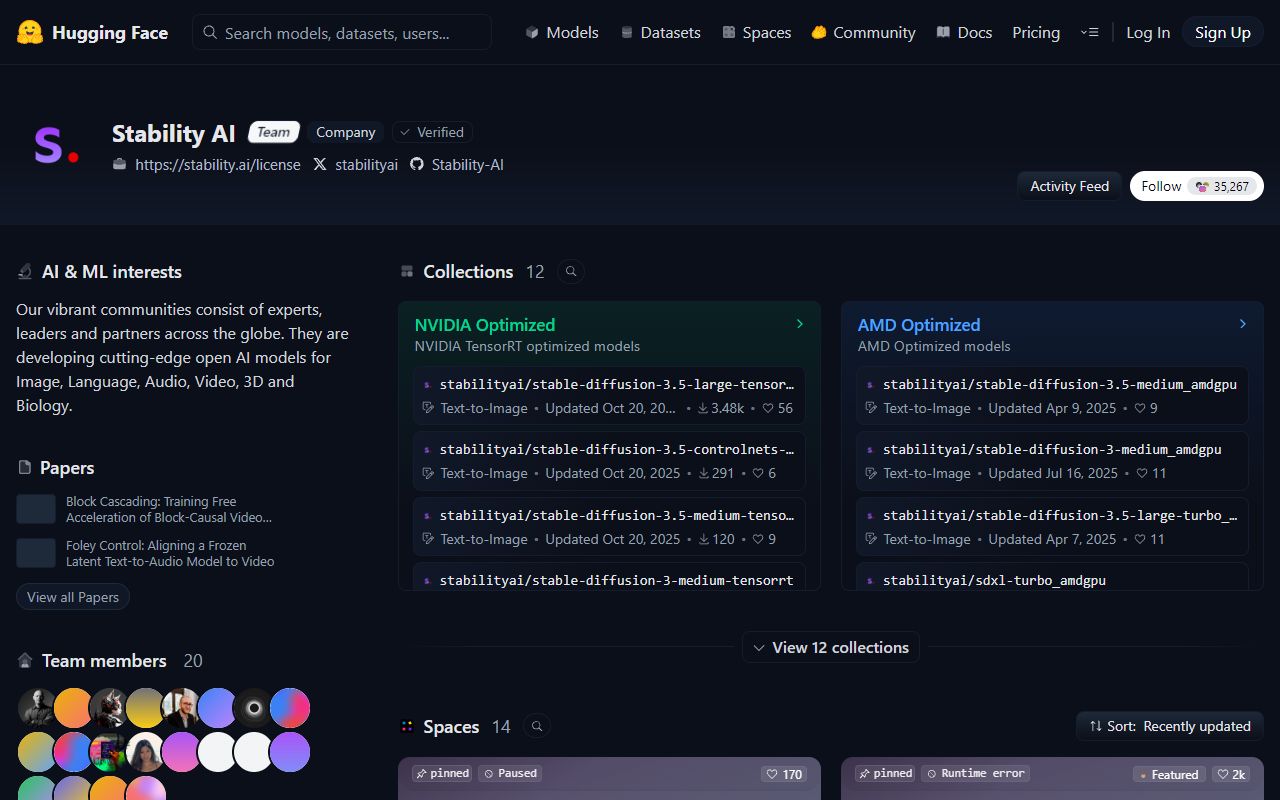Open the AMD Optimized collection via its chevron
This screenshot has height=800, width=1280.
coord(1243,324)
